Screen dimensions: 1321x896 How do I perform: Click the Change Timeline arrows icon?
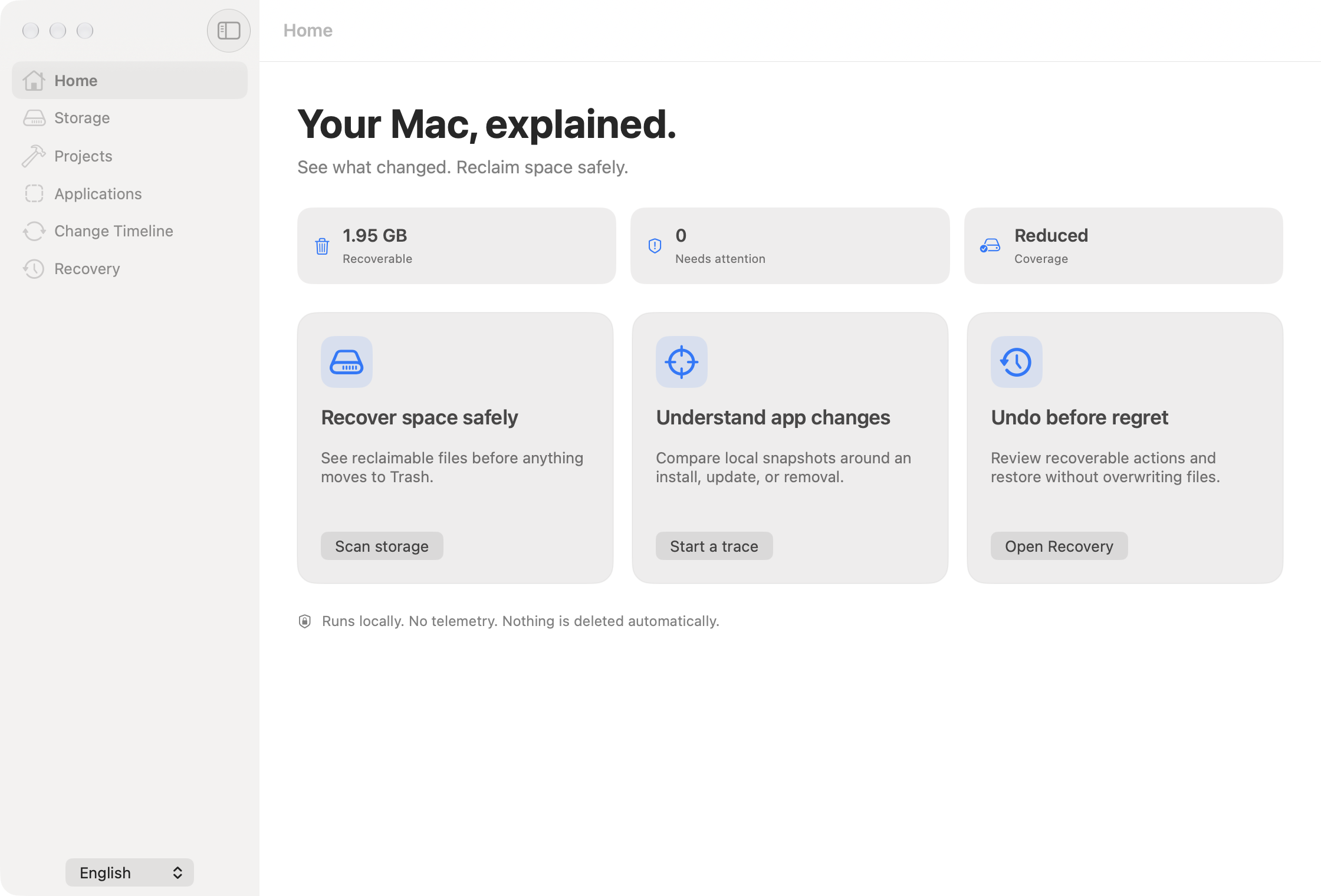34,231
